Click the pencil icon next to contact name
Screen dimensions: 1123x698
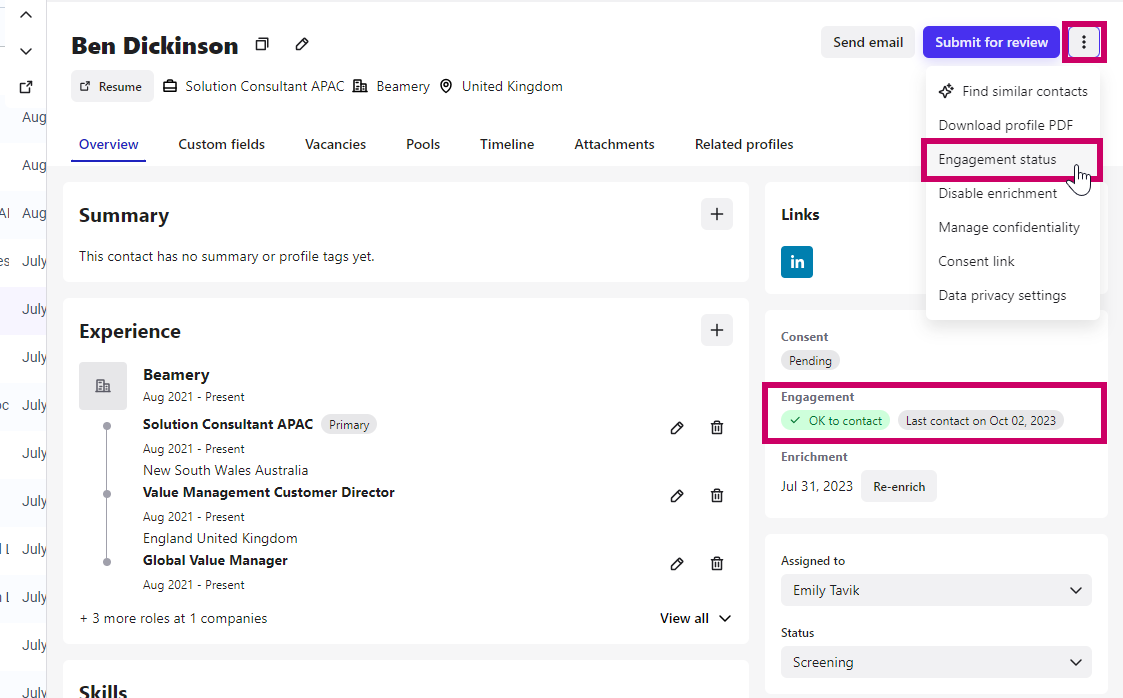tap(302, 44)
